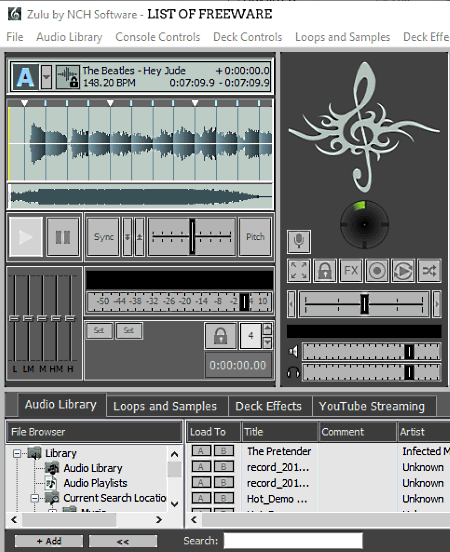Viewport: 450px width, 552px height.
Task: Click the << collapse button
Action: pyautogui.click(x=123, y=541)
